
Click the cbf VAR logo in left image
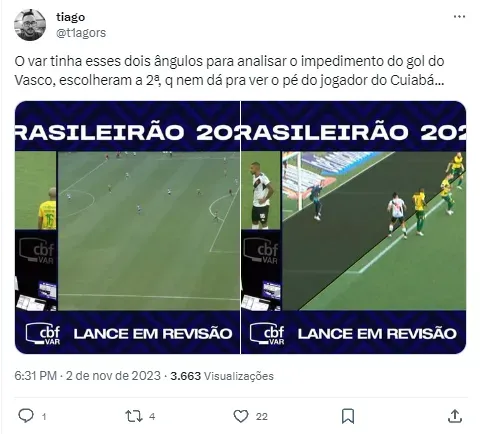(44, 334)
